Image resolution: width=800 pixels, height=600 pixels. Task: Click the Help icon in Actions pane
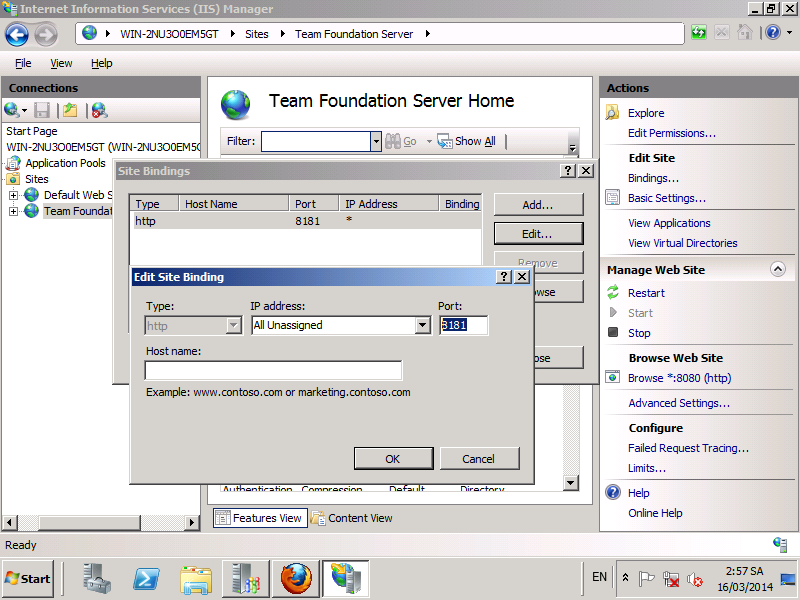coord(613,492)
